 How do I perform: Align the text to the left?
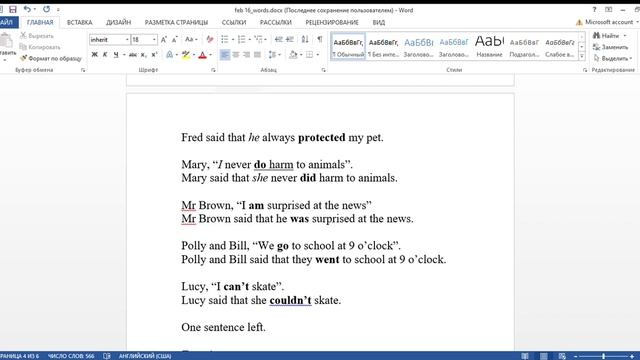[x=225, y=55]
